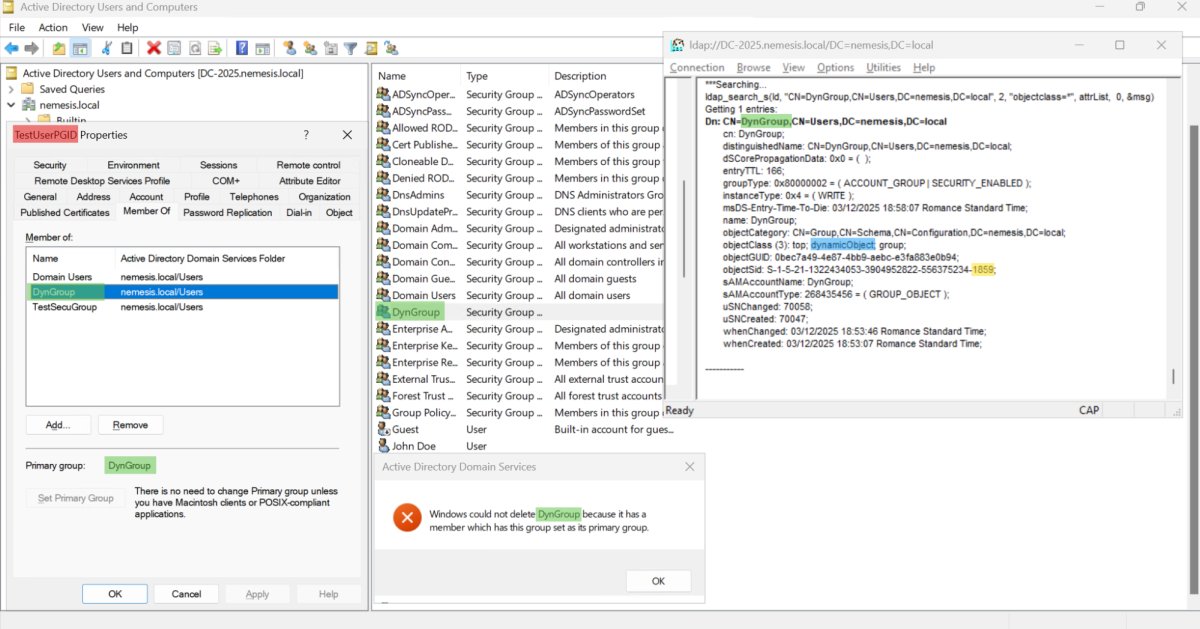Click the Filter funnel toolbar icon

tap(351, 48)
